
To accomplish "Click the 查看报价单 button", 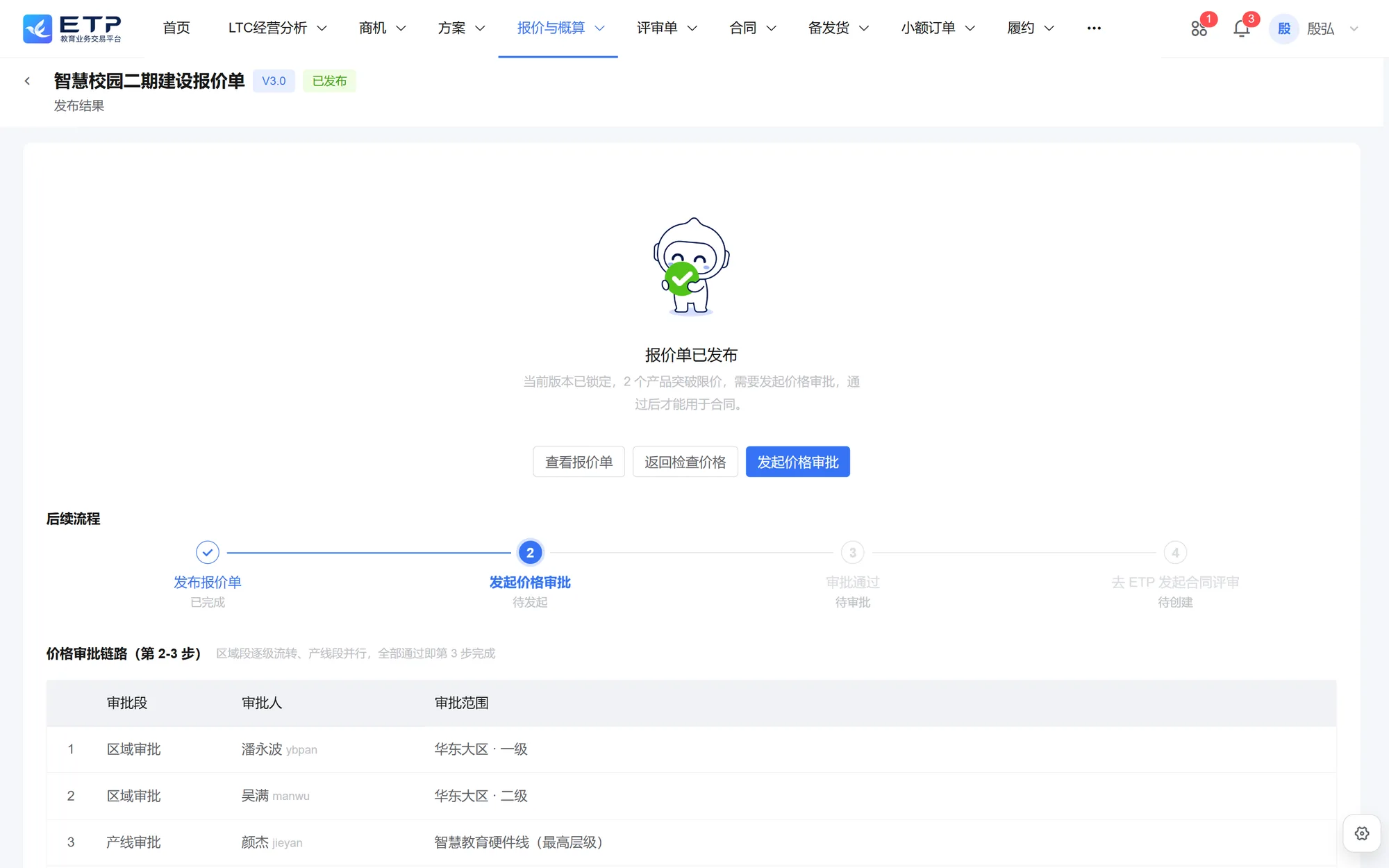I will point(579,462).
